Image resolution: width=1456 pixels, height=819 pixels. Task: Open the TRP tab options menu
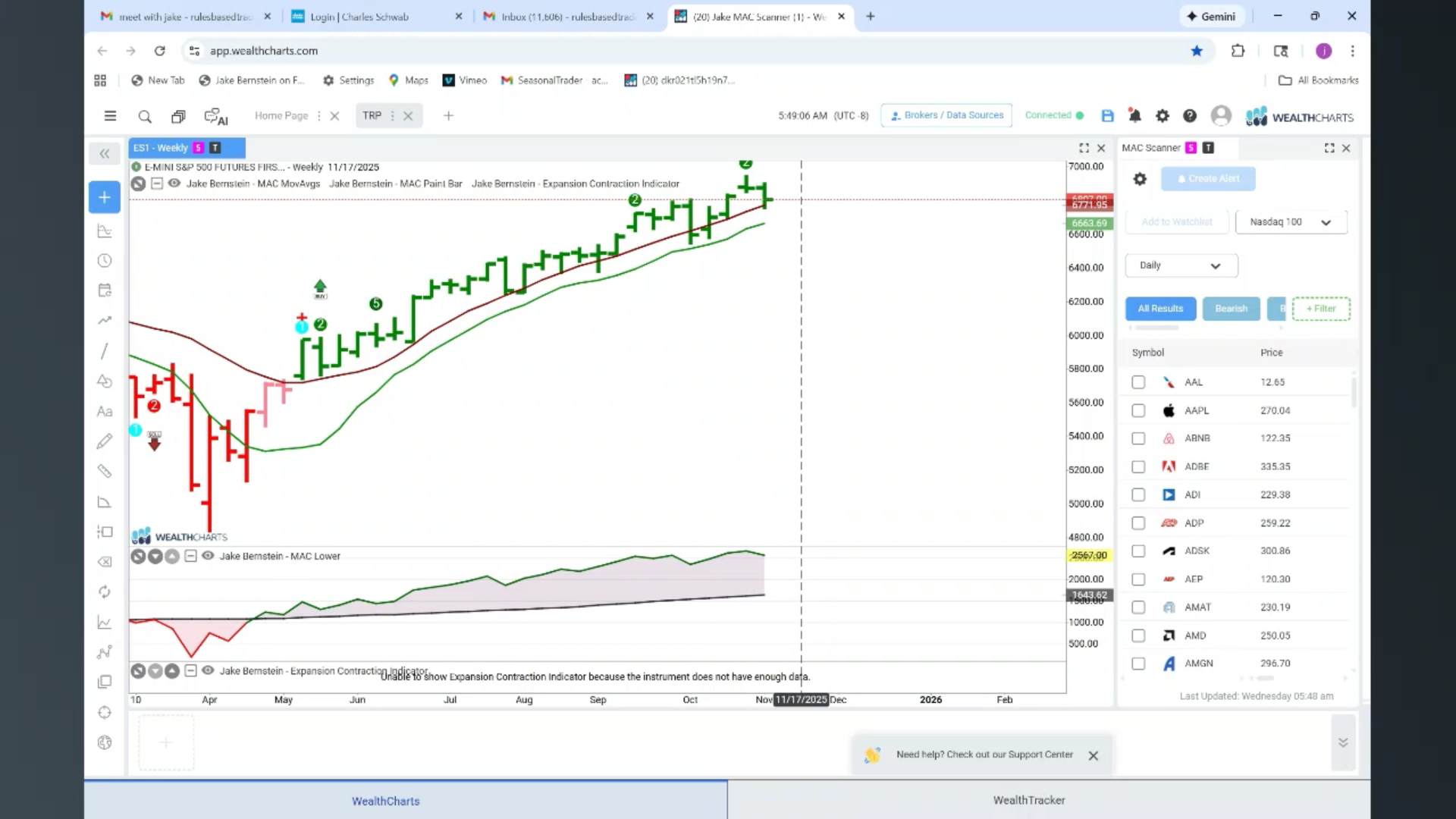pos(392,116)
